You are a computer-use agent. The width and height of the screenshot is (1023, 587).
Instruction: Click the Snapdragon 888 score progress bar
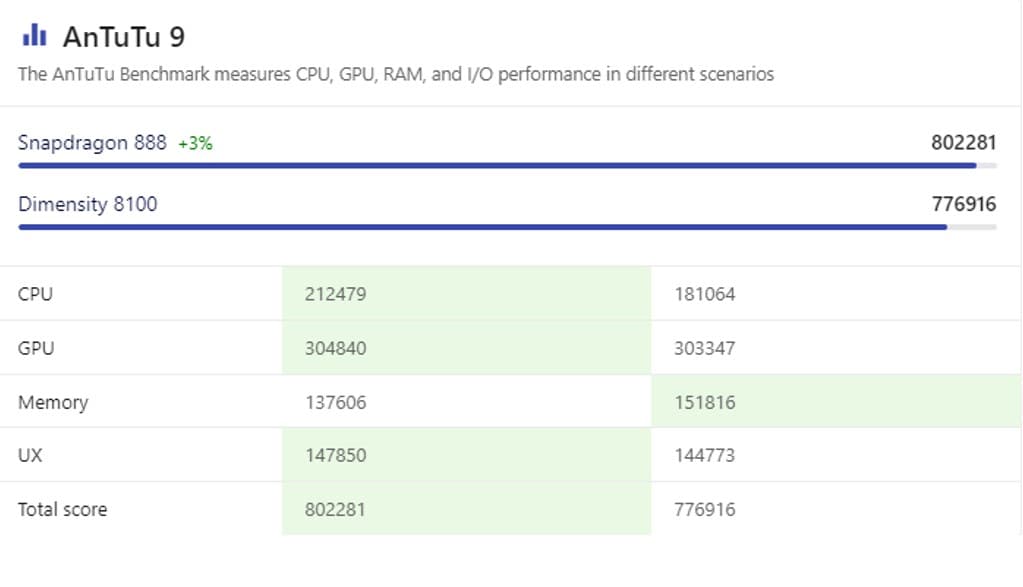coord(508,166)
